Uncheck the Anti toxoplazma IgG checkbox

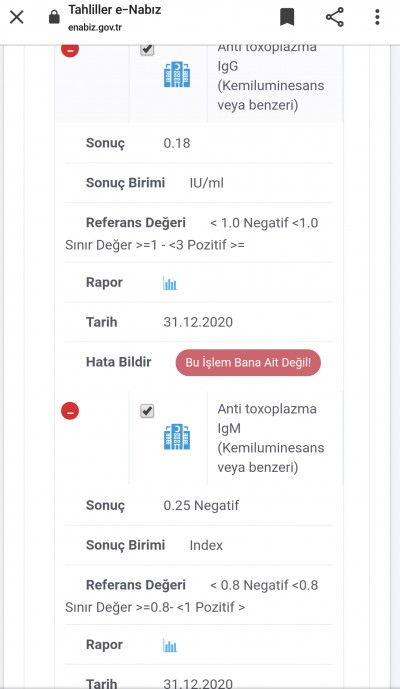click(x=147, y=49)
